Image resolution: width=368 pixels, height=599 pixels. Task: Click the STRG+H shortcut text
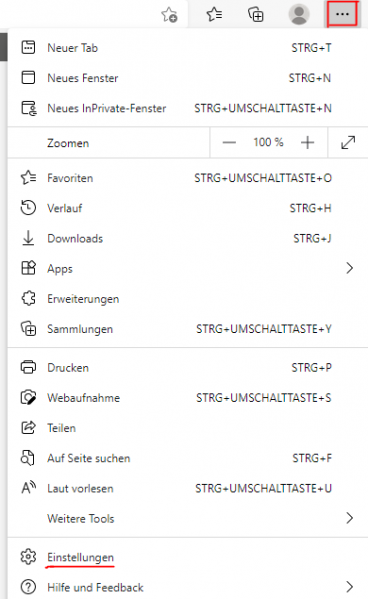(x=310, y=208)
